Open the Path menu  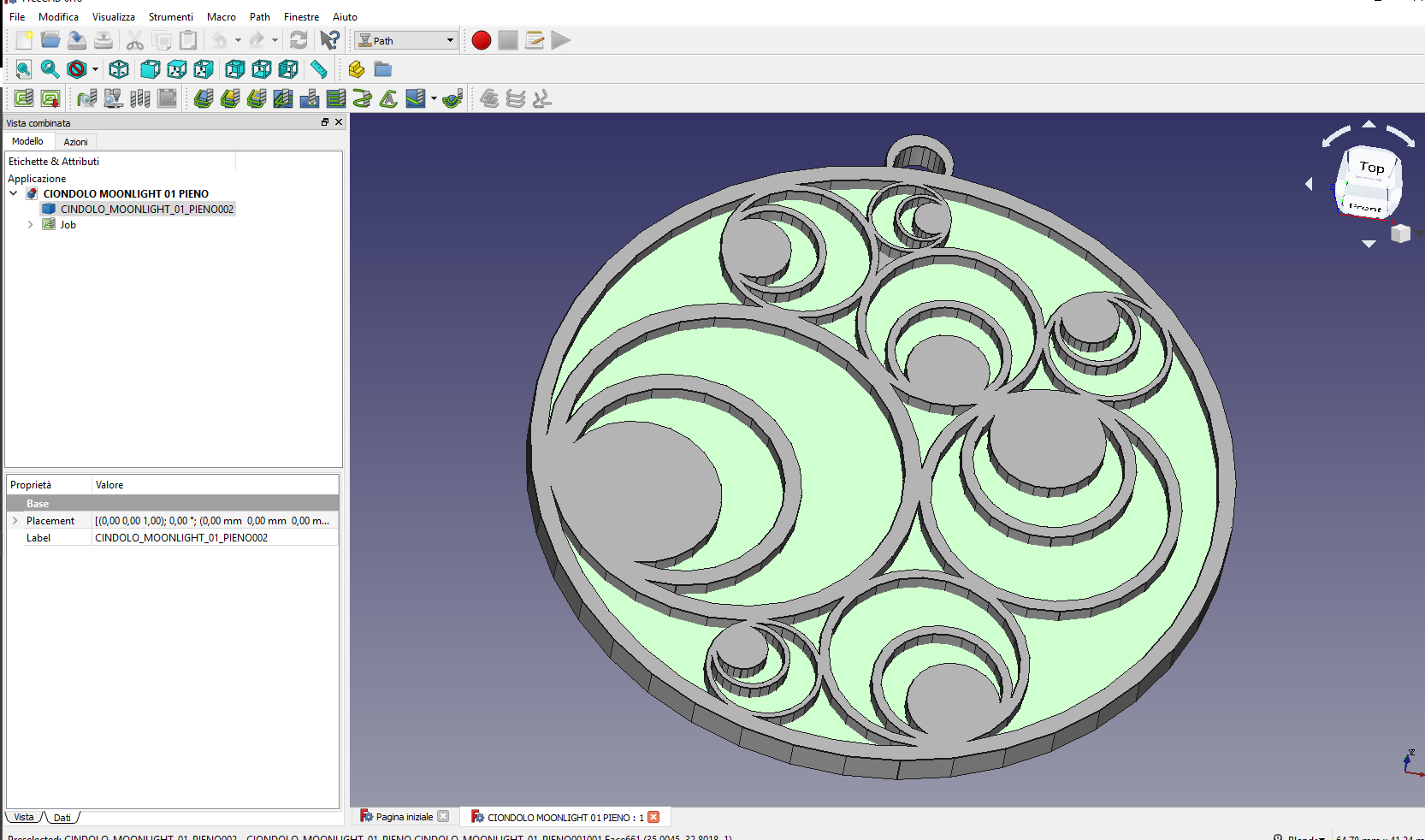pyautogui.click(x=260, y=16)
